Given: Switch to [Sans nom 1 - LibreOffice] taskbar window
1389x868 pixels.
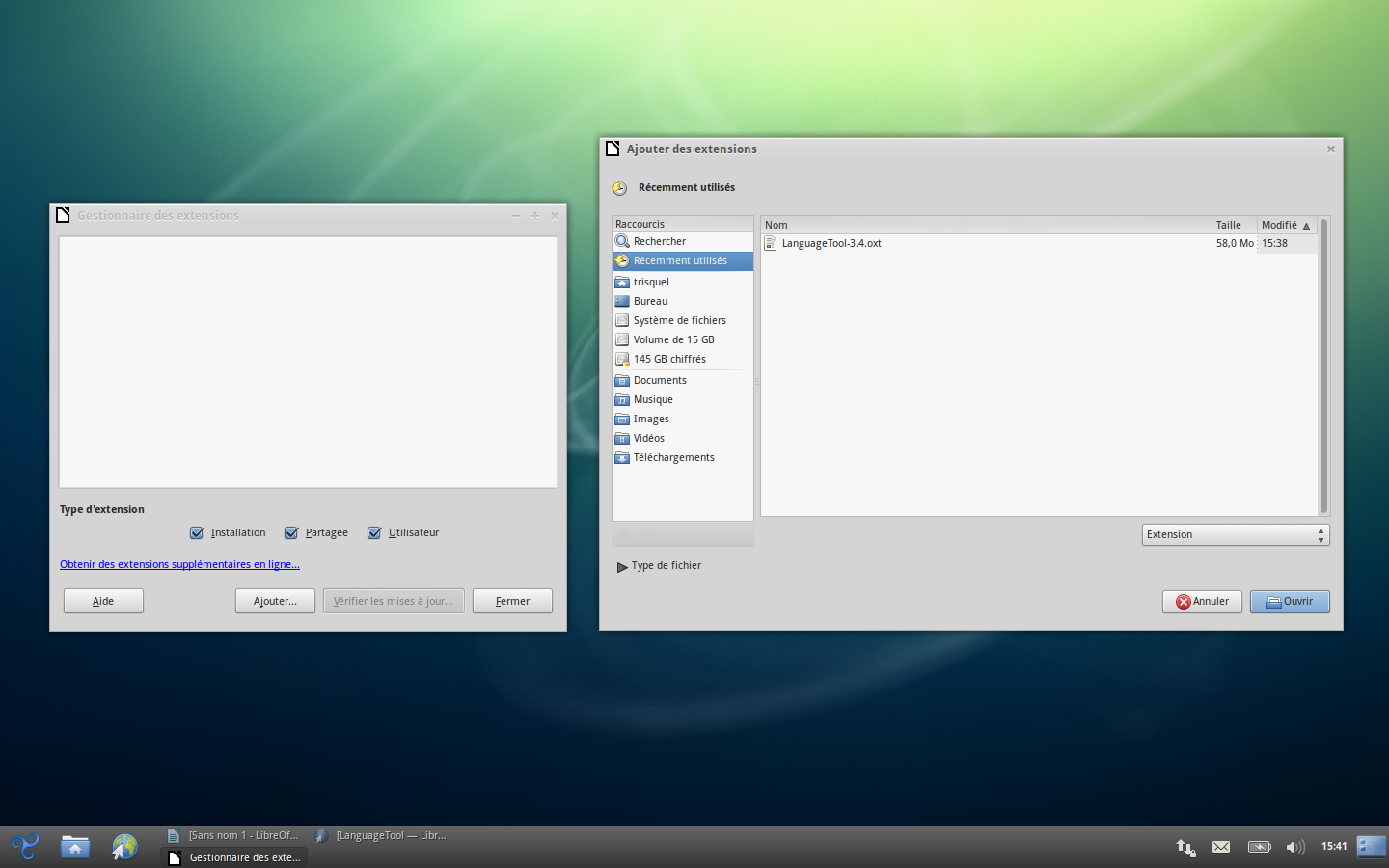Looking at the screenshot, I should tap(233, 835).
